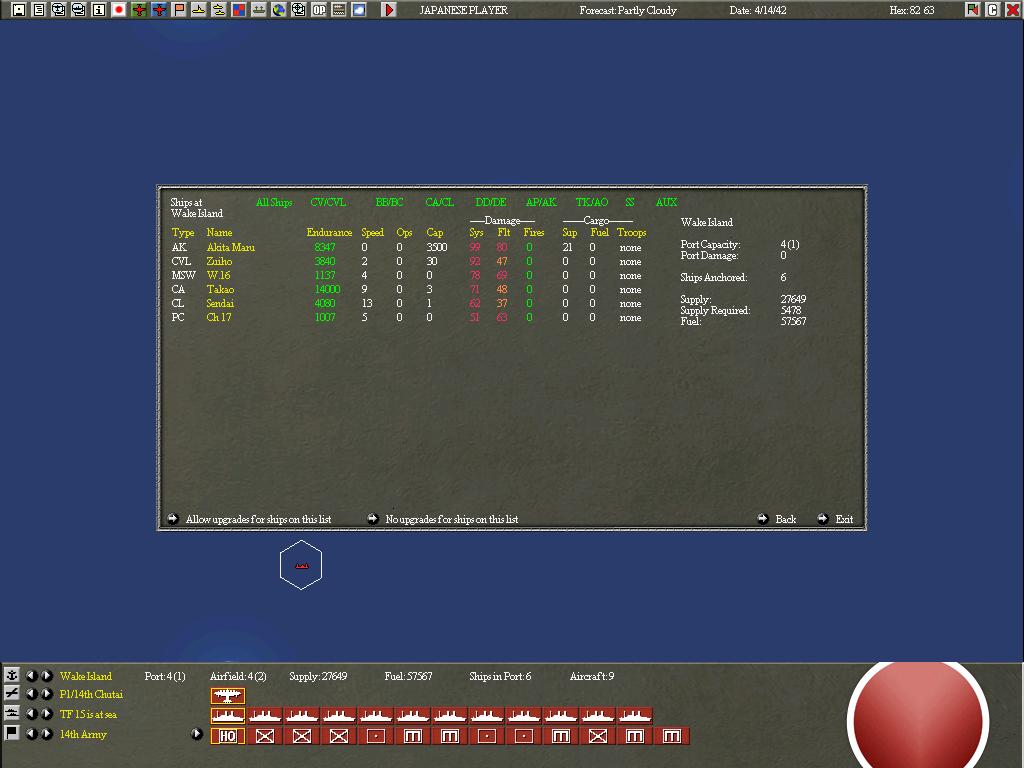Viewport: 1024px width, 768px height.
Task: Filter list by DD/DE
Action: 491,202
